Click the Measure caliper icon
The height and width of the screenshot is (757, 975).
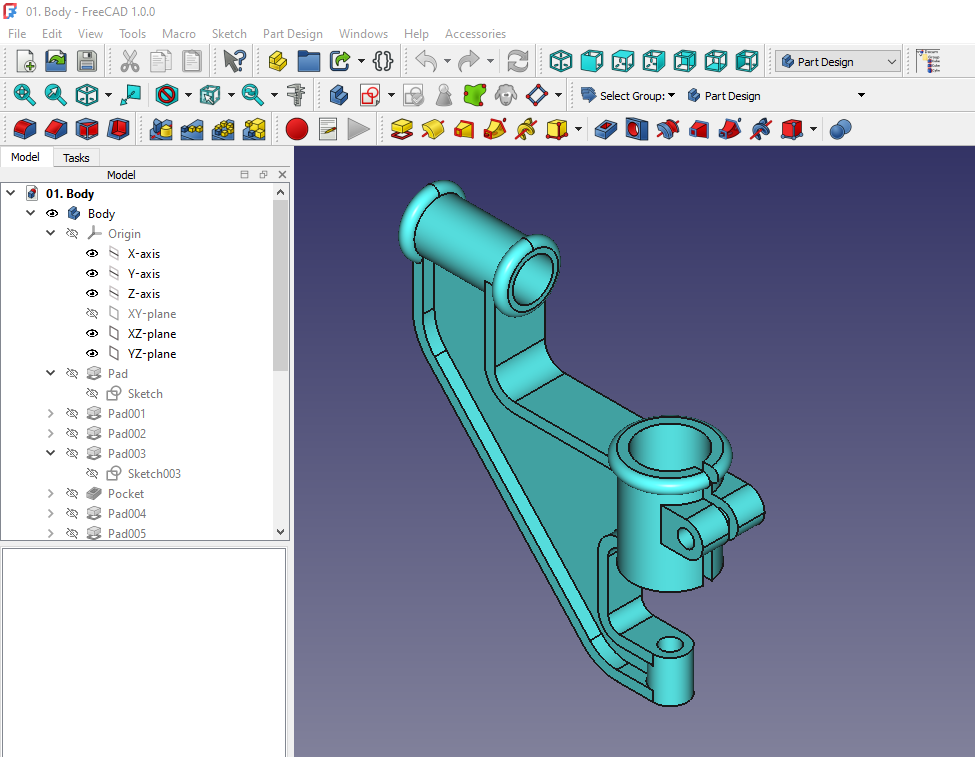(295, 96)
